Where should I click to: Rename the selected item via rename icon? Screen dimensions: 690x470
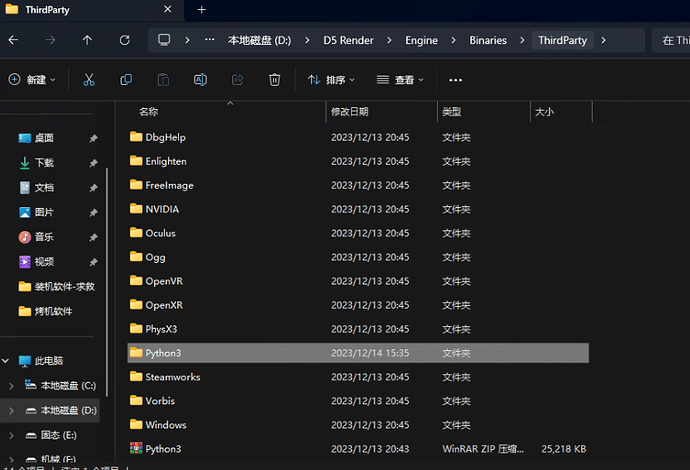(x=200, y=80)
